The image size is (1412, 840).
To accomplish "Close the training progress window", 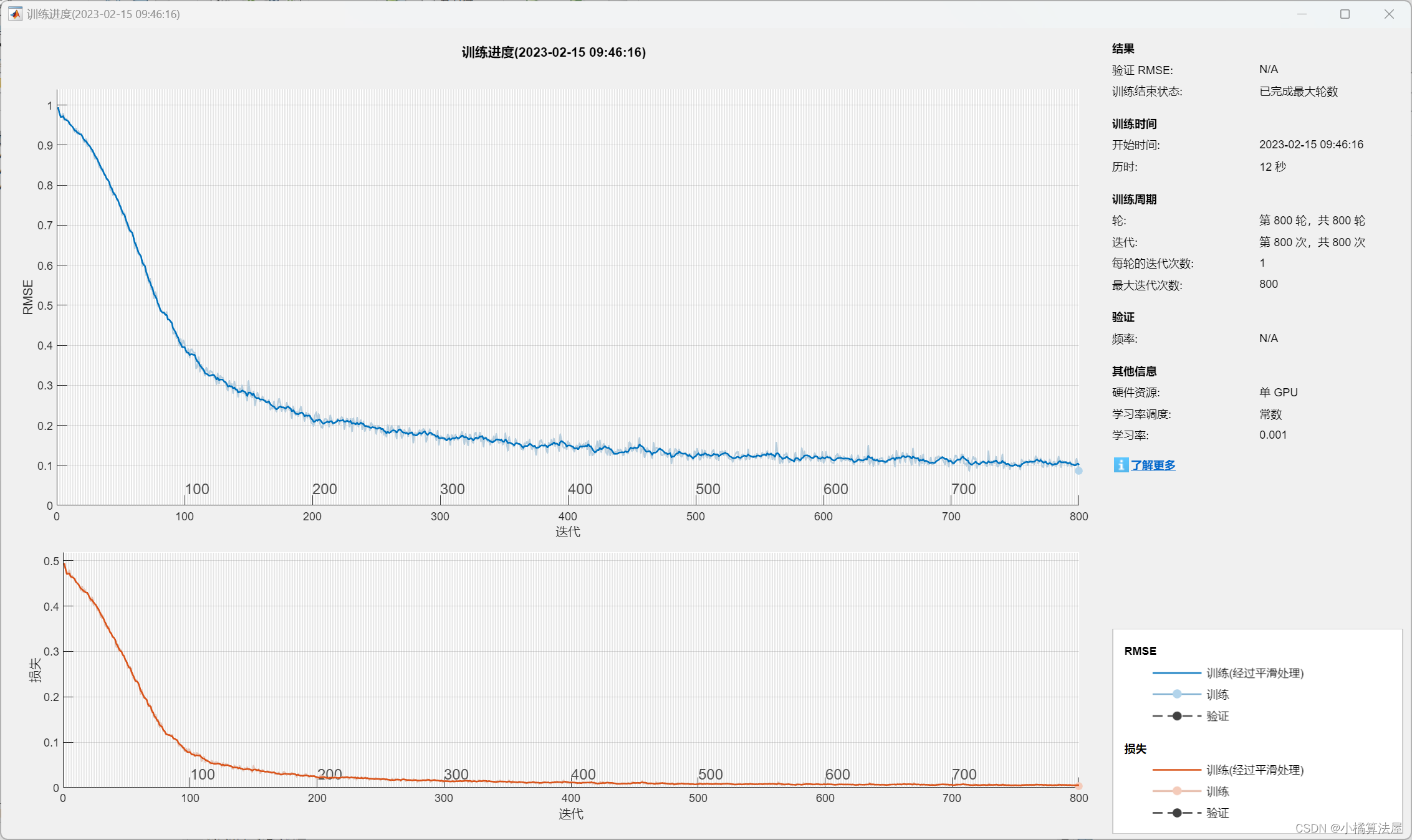I will click(x=1389, y=14).
